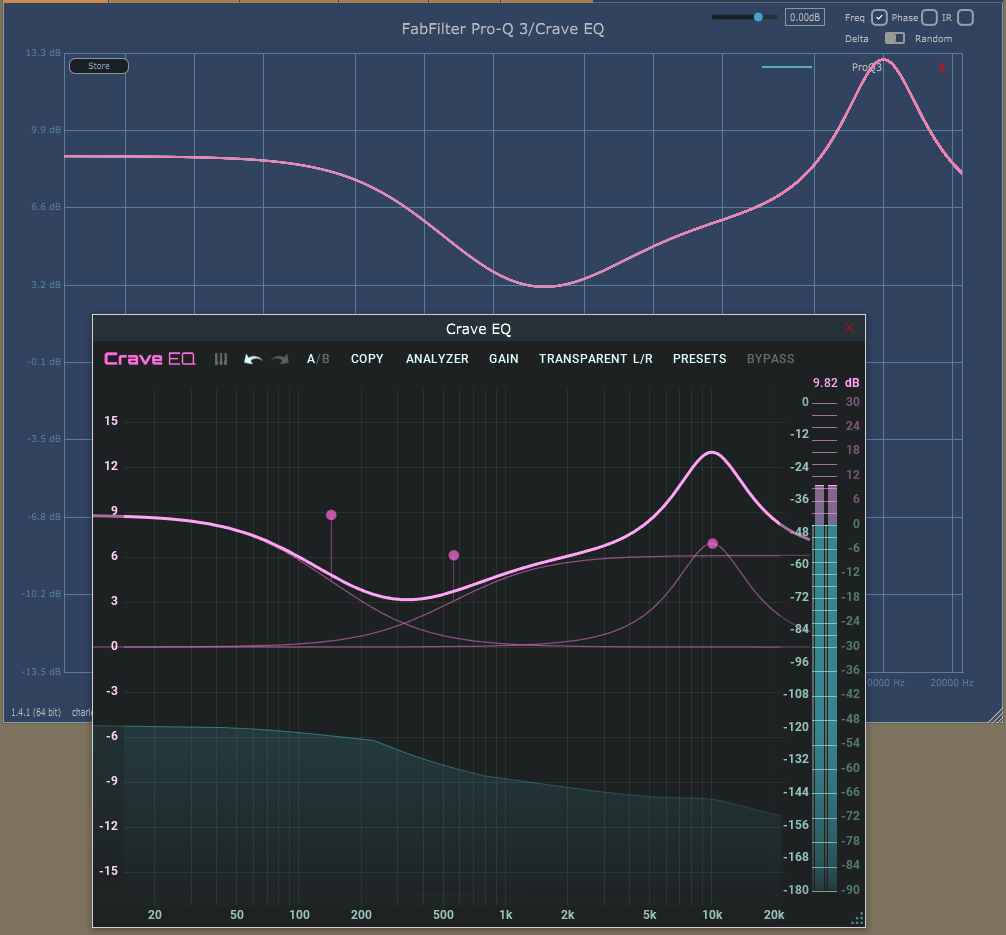The image size is (1006, 935).
Task: Click the three vertical bars icon in Crave EQ
Action: pos(221,359)
